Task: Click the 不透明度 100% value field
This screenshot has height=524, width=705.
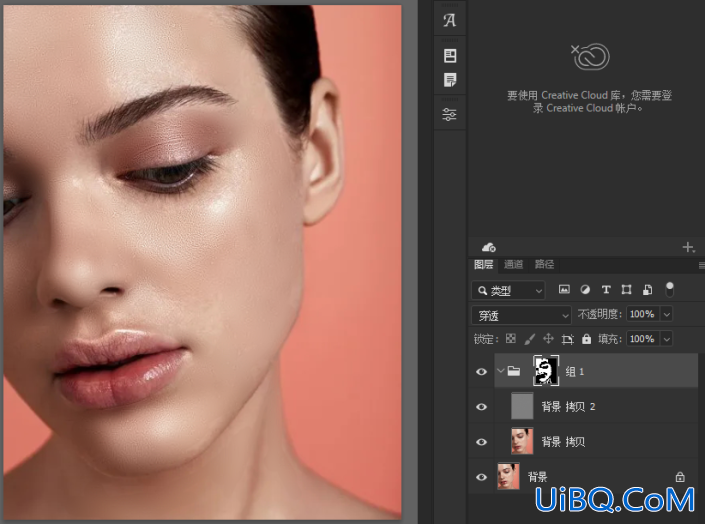Action: click(643, 314)
